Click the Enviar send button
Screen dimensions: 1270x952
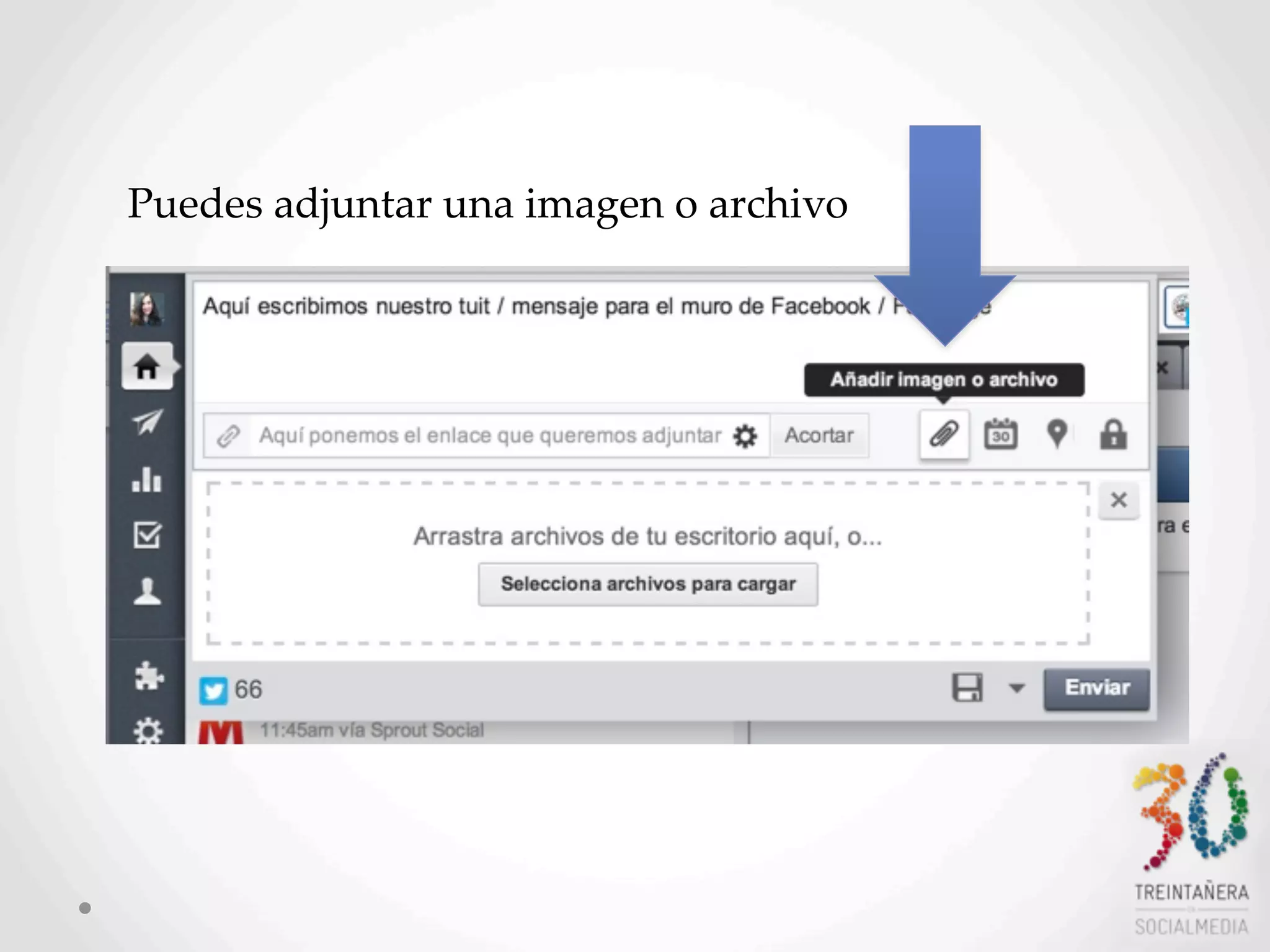[x=1096, y=689]
